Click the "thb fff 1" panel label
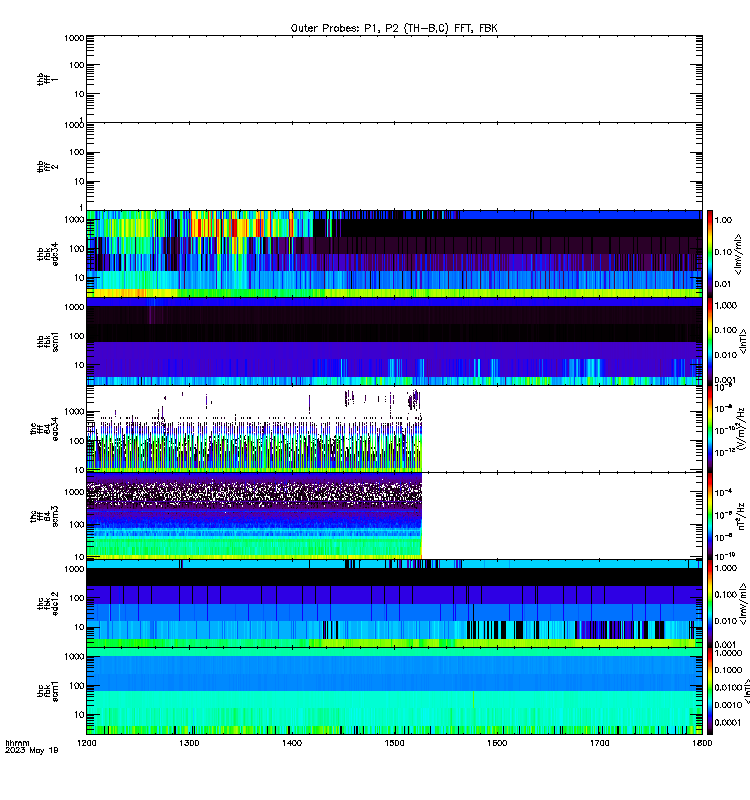 [x=47, y=79]
